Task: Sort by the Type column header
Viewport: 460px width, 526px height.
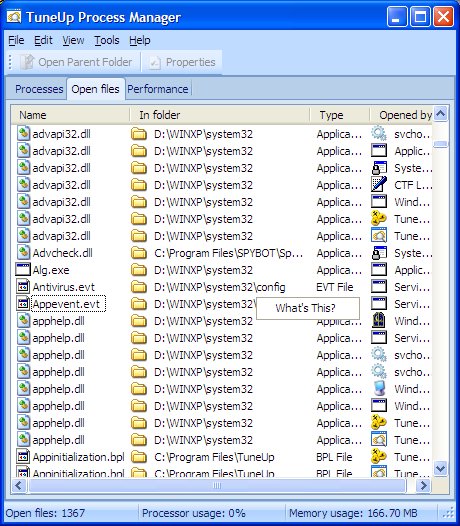Action: [340, 115]
